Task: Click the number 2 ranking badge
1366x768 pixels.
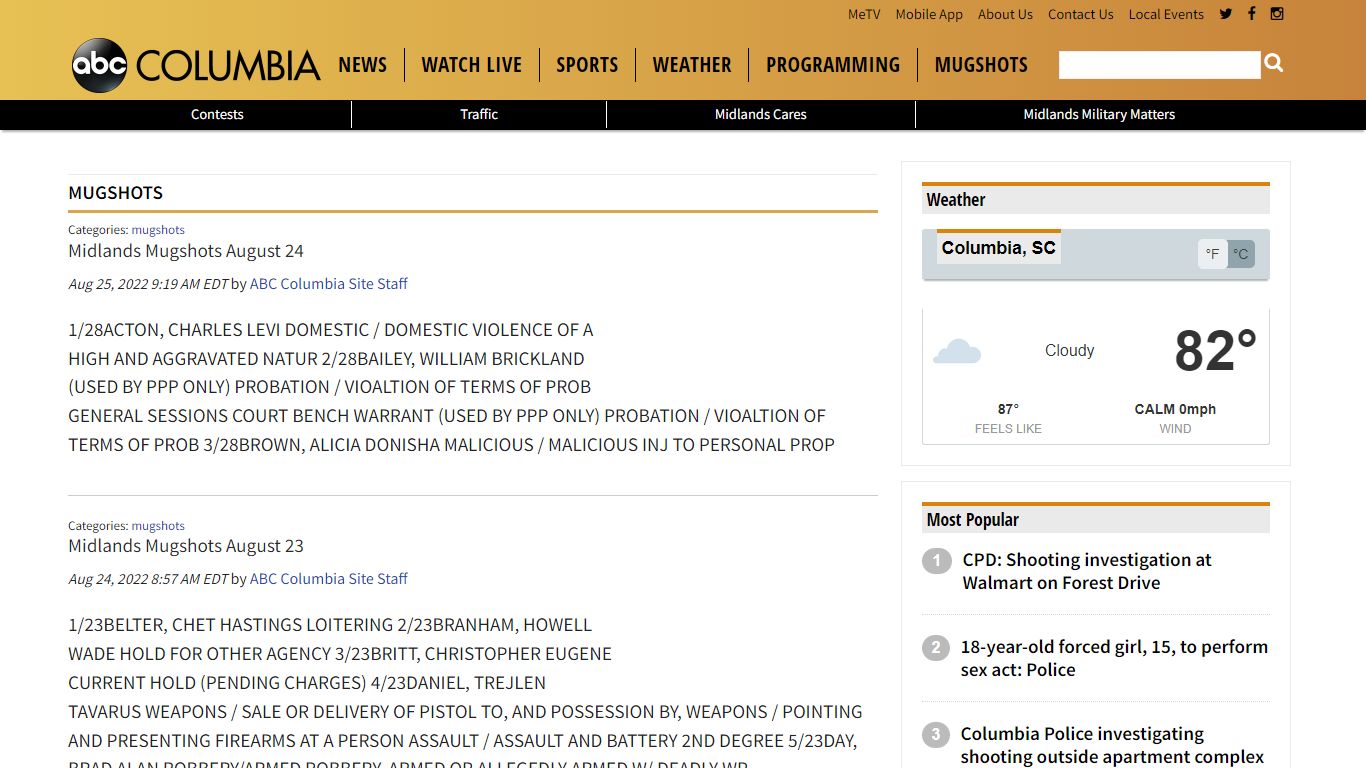Action: 936,647
